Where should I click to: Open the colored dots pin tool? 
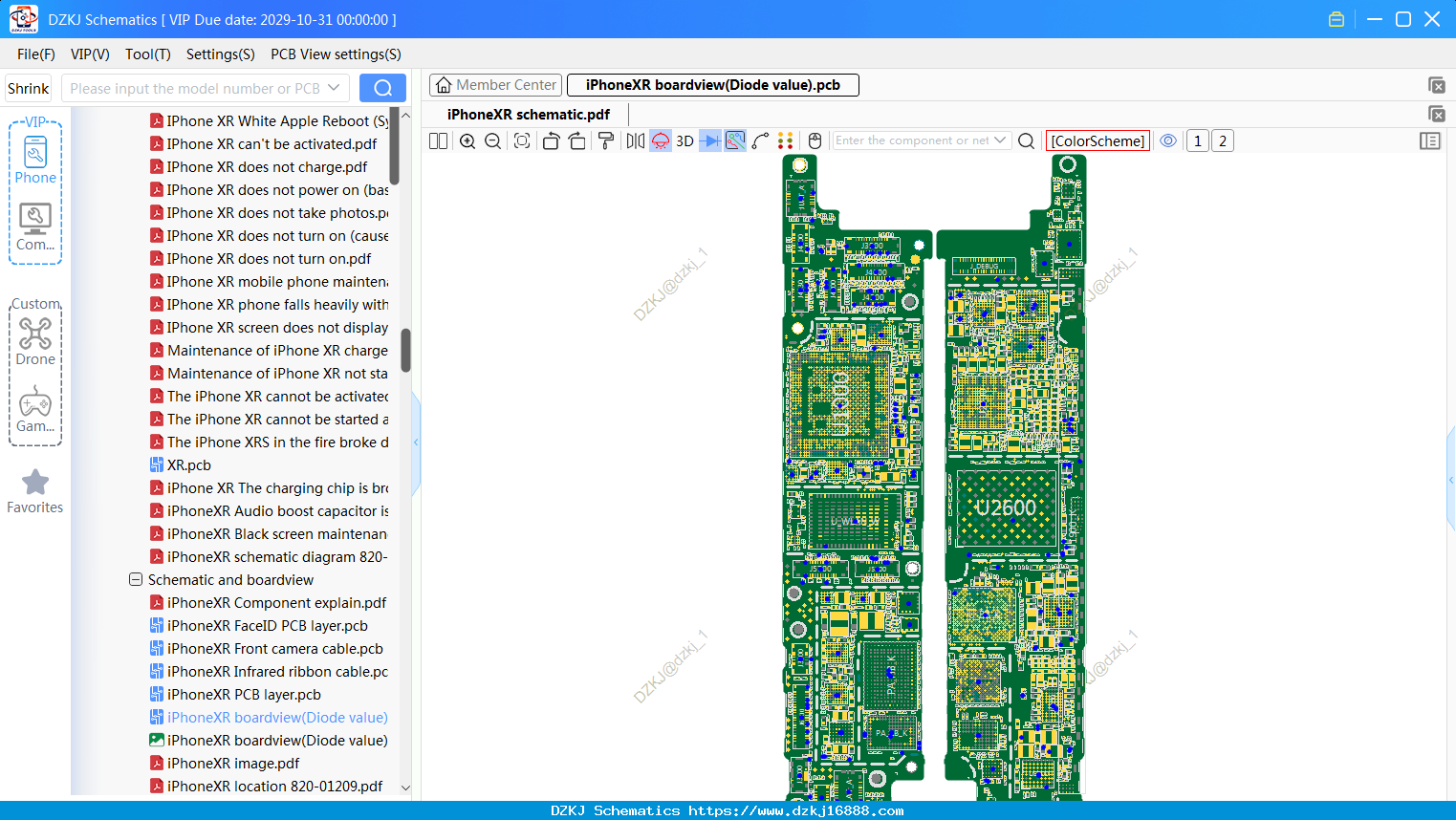click(x=786, y=141)
